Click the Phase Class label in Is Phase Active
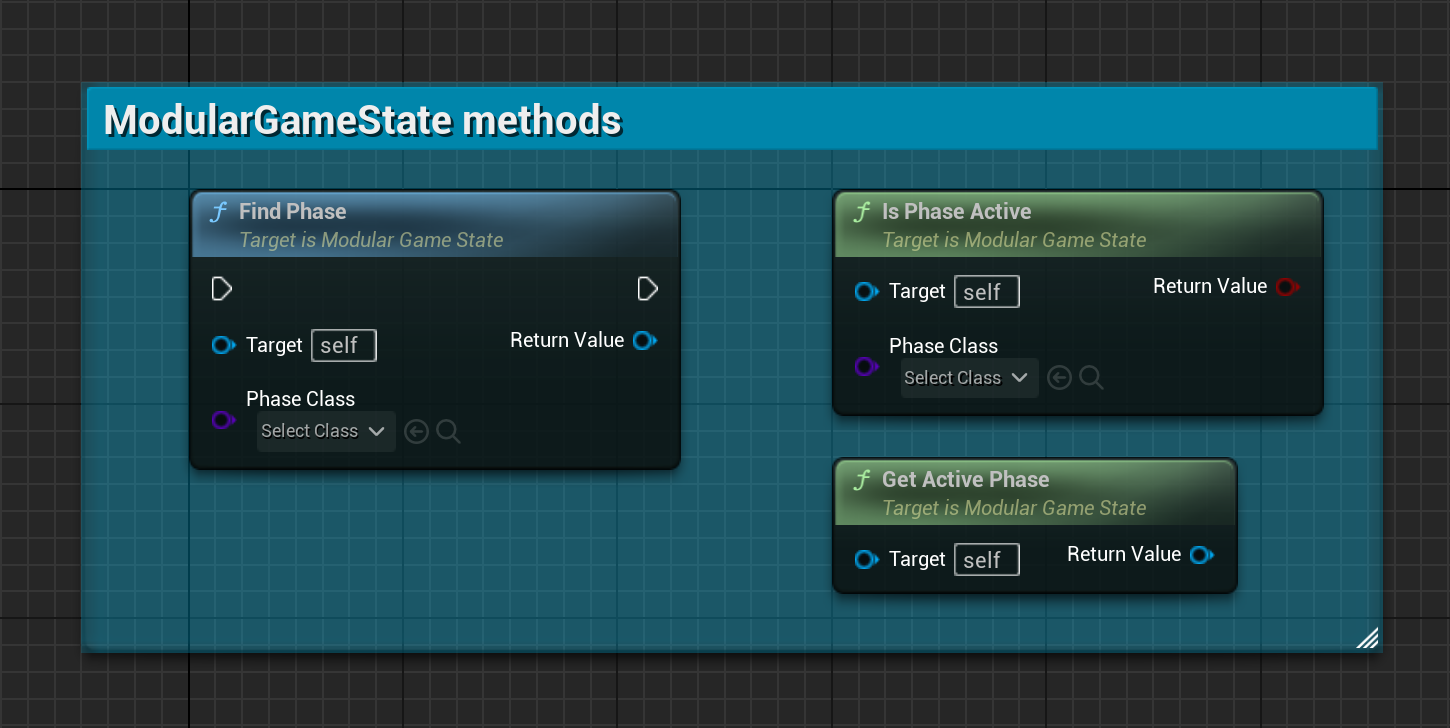Viewport: 1450px width, 728px height. click(x=943, y=346)
